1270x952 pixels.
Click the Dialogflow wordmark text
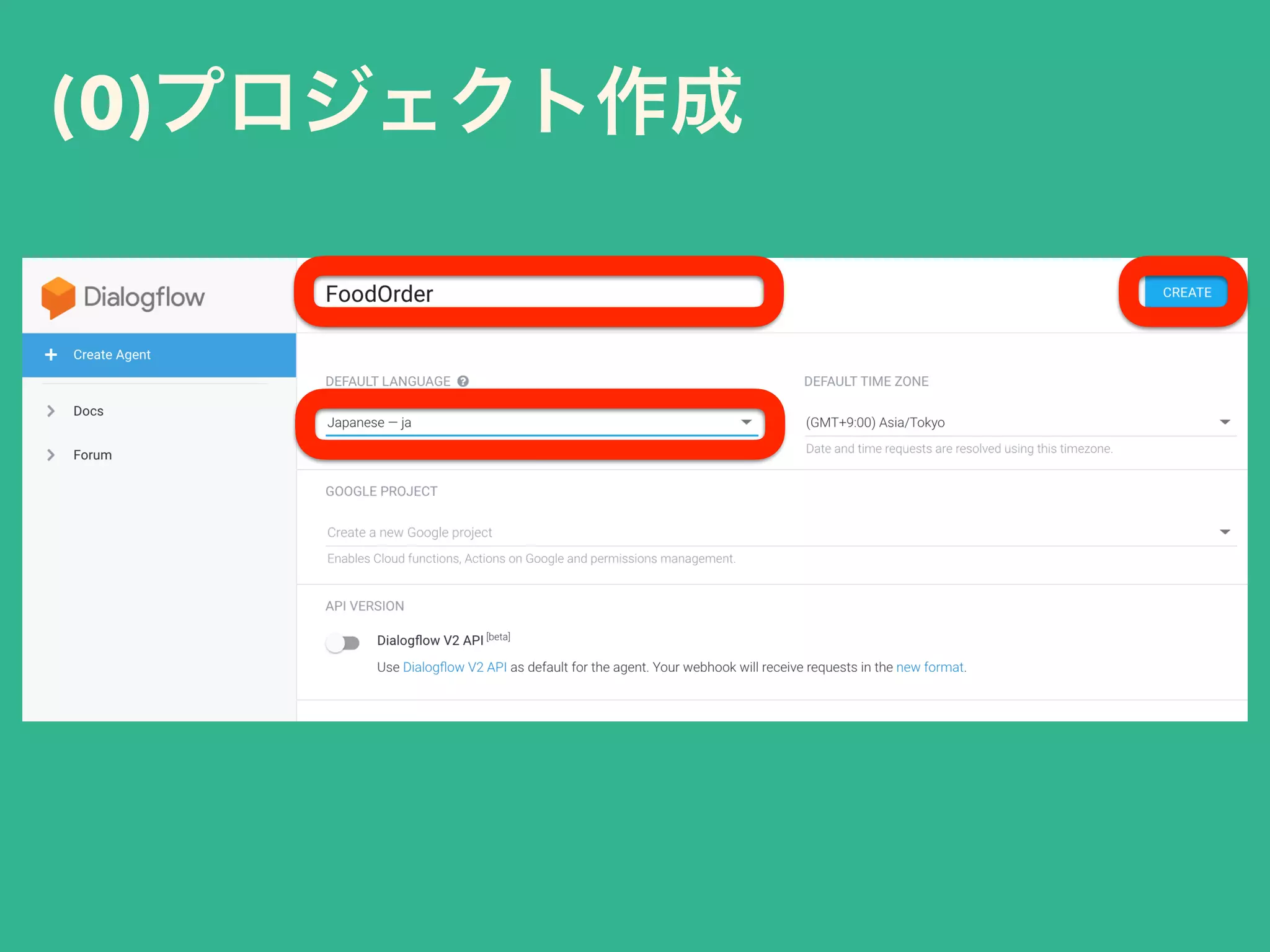click(144, 297)
